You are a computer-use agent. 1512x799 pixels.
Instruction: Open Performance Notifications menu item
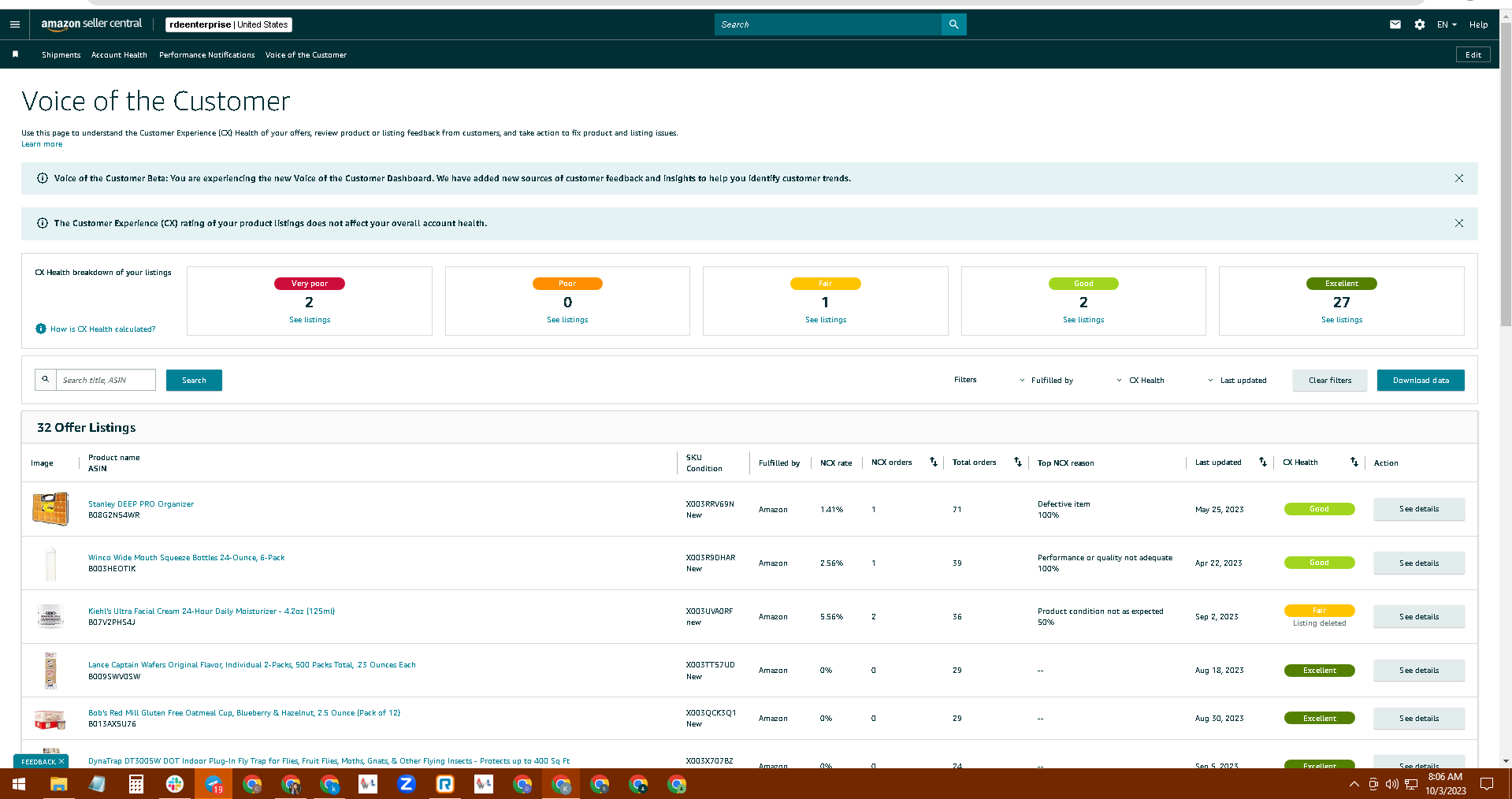pyautogui.click(x=206, y=54)
